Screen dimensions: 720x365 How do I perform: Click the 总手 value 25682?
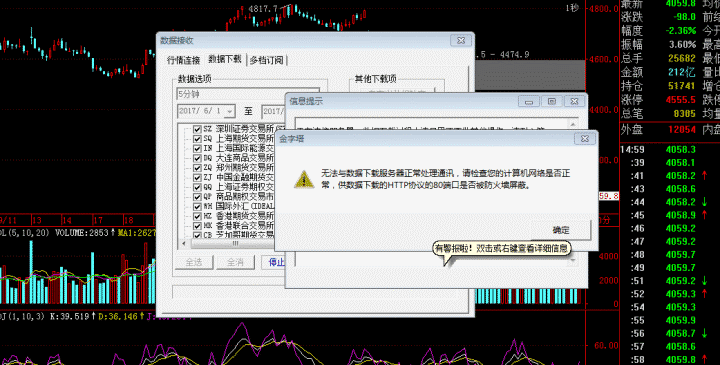pyautogui.click(x=682, y=58)
